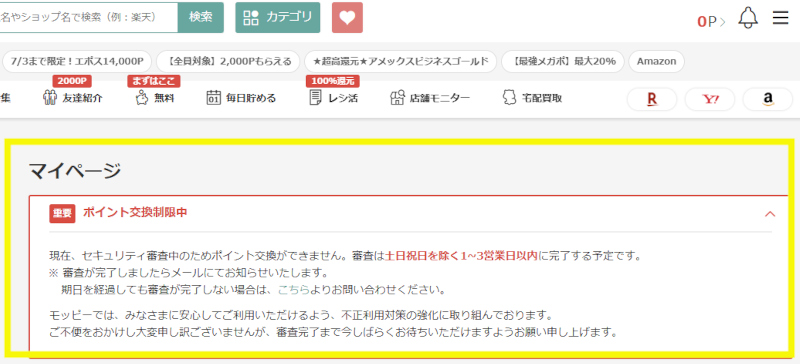
Task: Click the store icon beside 店舗モニター
Action: (397, 98)
